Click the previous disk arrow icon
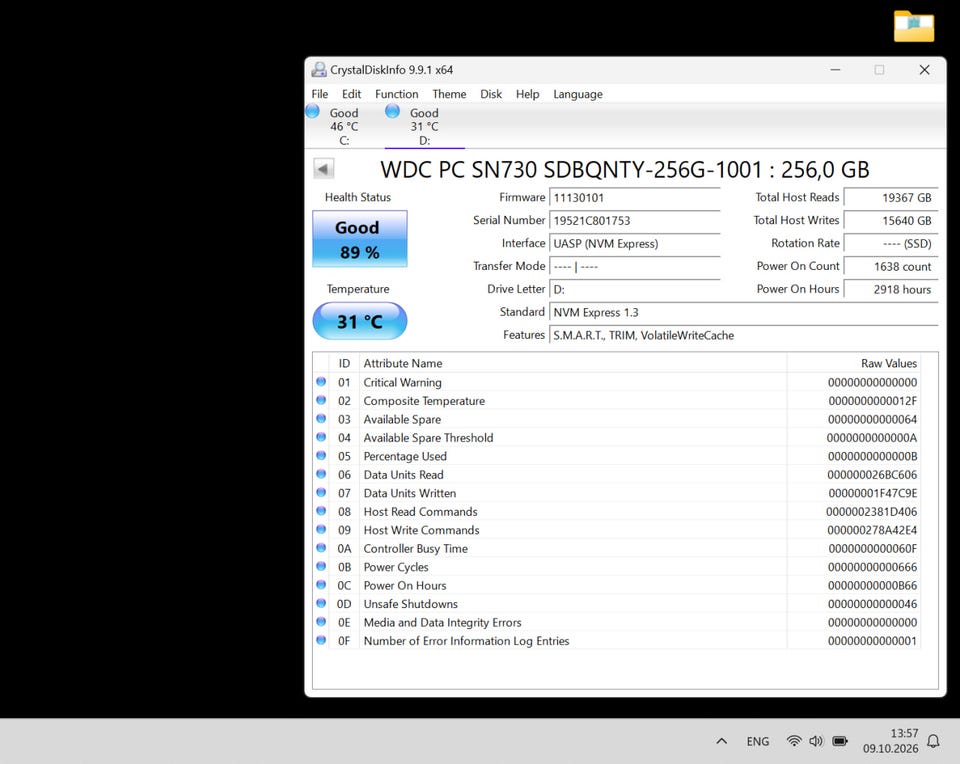Screen dimensions: 960x764 coord(323,168)
